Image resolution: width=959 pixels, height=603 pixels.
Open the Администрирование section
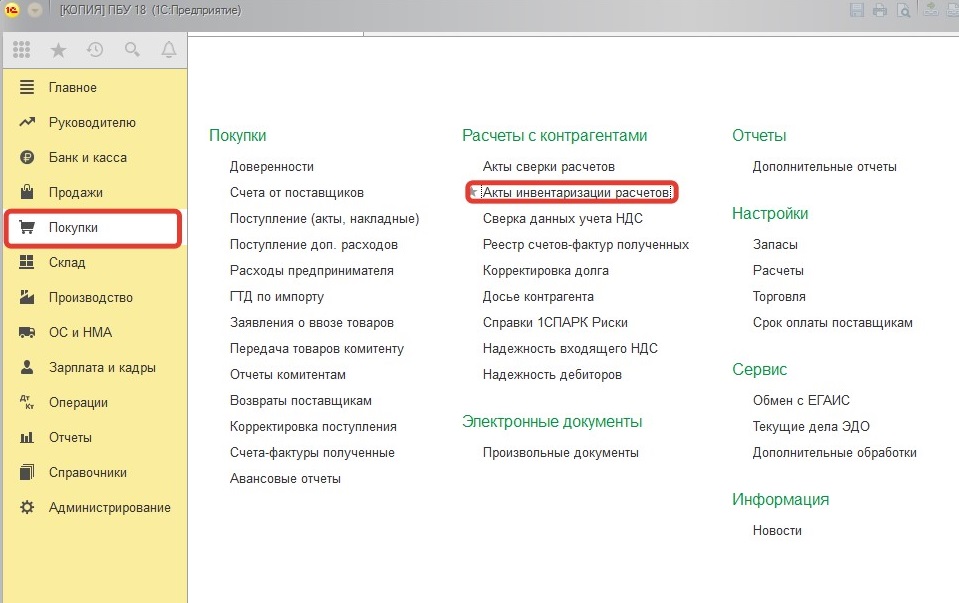click(109, 508)
